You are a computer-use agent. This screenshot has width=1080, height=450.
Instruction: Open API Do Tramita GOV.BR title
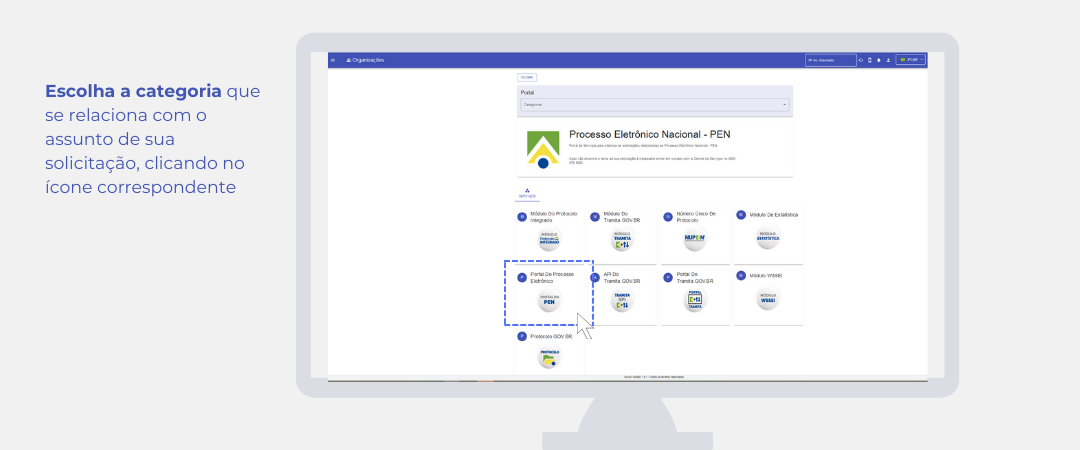pos(622,277)
